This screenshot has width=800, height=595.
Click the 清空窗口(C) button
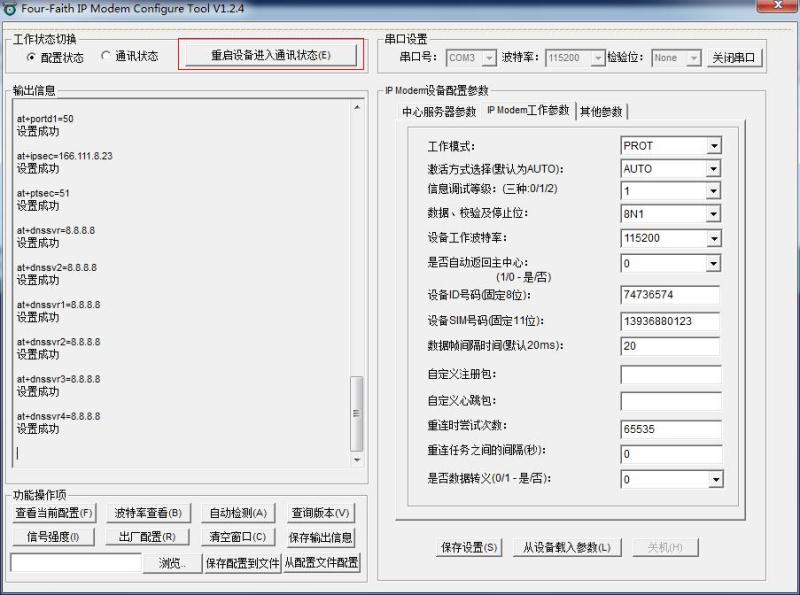[x=238, y=537]
